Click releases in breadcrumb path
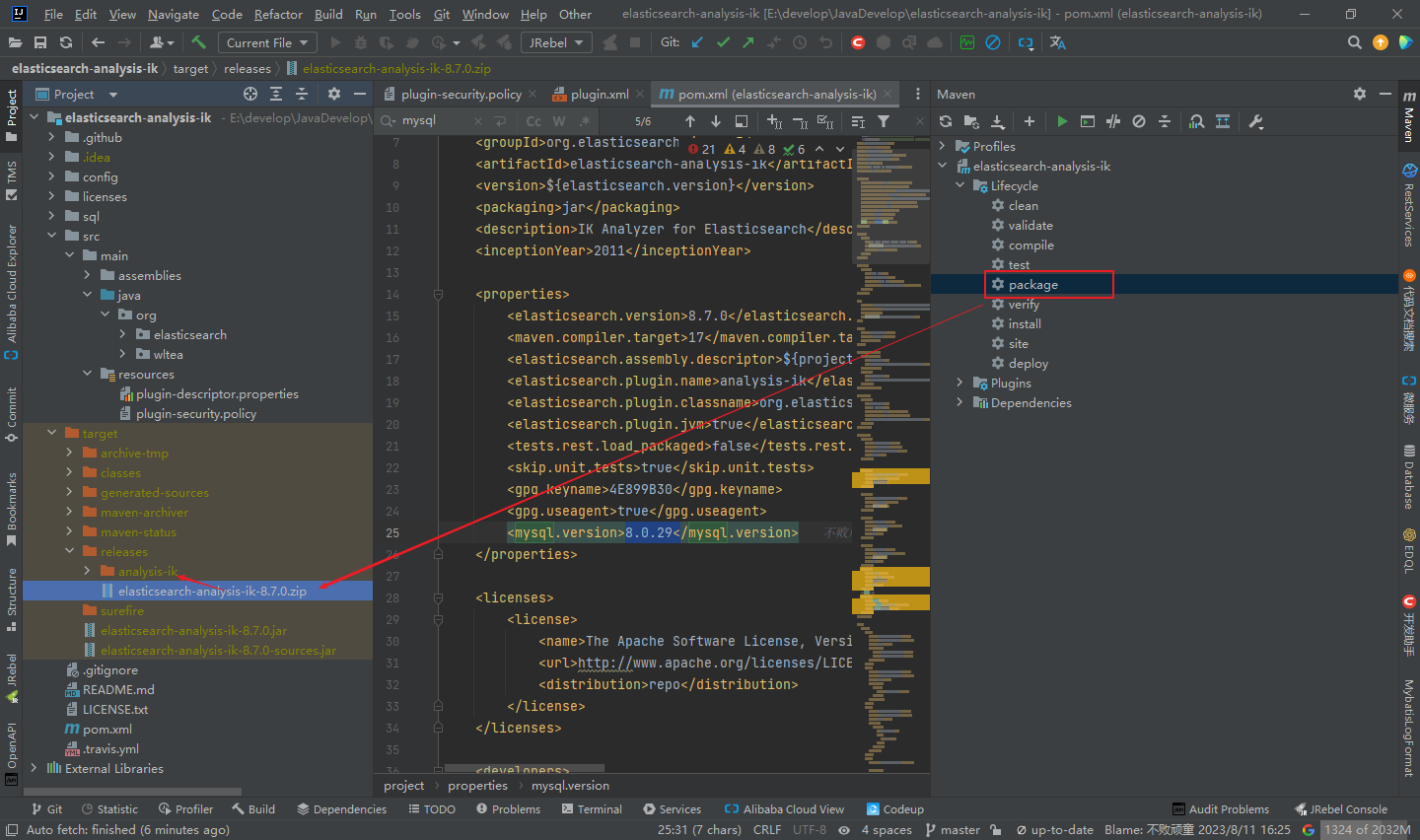 (x=247, y=68)
